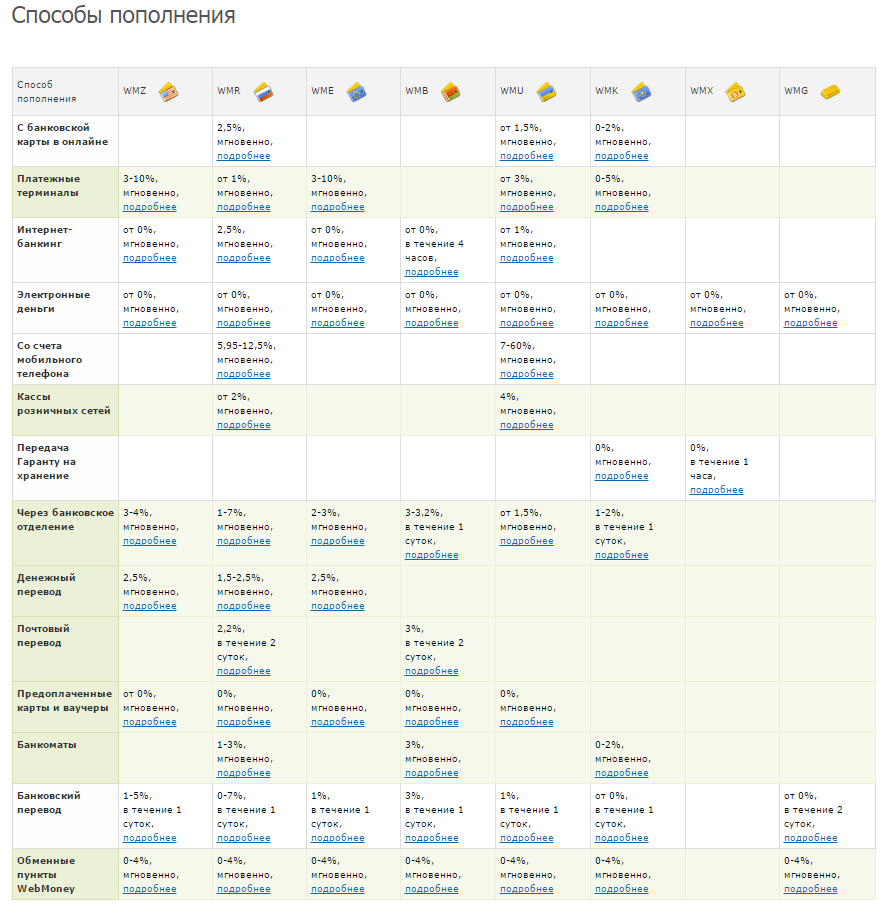The width and height of the screenshot is (884, 909).
Task: Open подробнее for WMZ bank transfer
Action: tap(150, 838)
